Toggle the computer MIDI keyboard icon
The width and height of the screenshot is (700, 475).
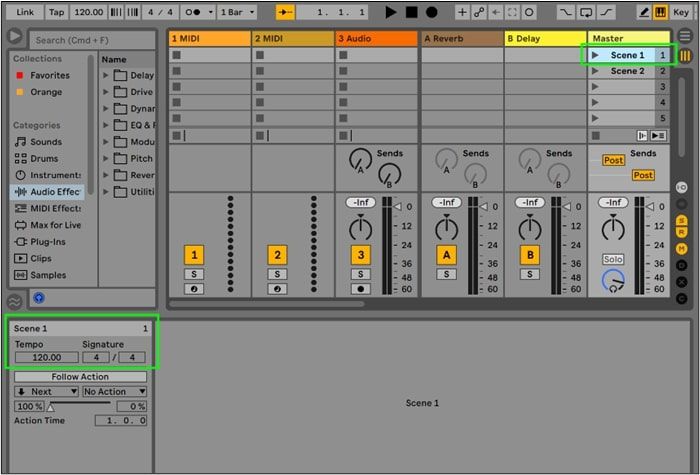660,12
